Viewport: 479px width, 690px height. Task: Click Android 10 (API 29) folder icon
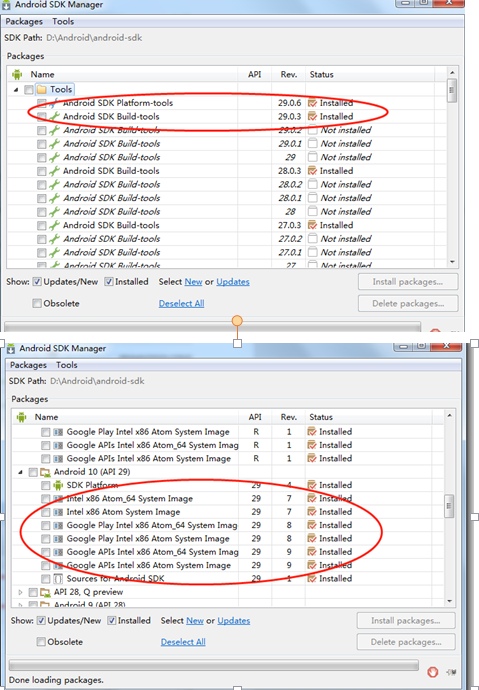point(45,472)
